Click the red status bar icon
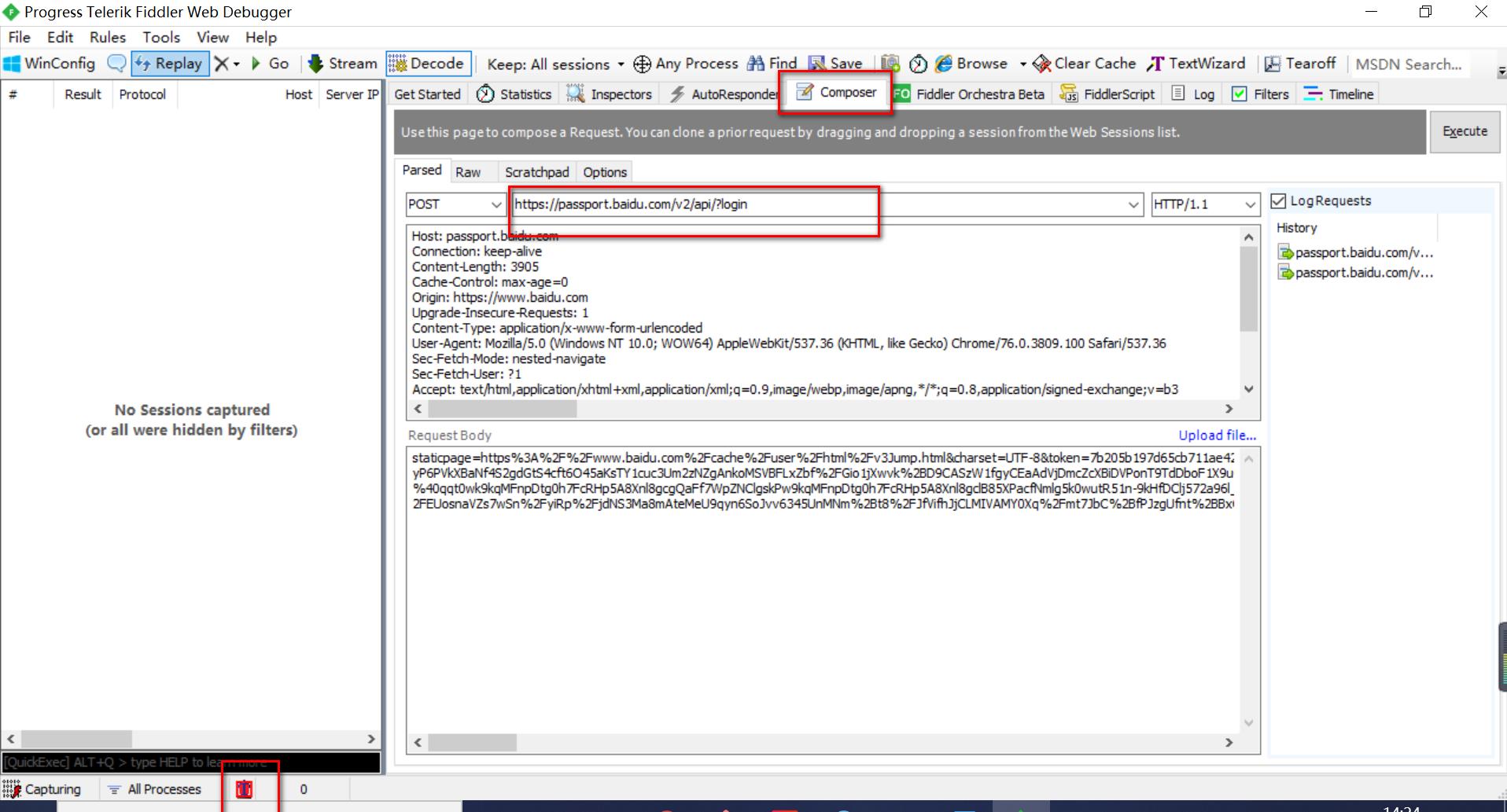 [x=245, y=789]
